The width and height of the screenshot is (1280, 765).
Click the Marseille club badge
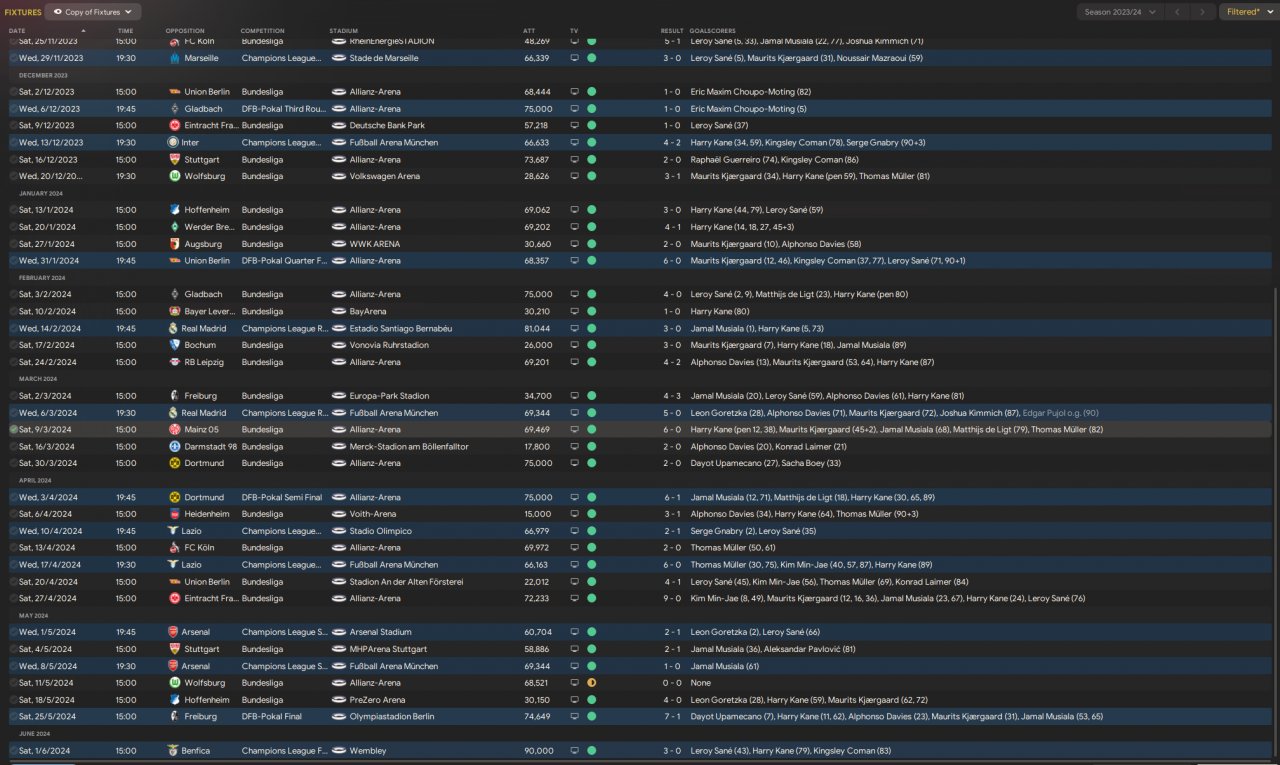click(174, 58)
